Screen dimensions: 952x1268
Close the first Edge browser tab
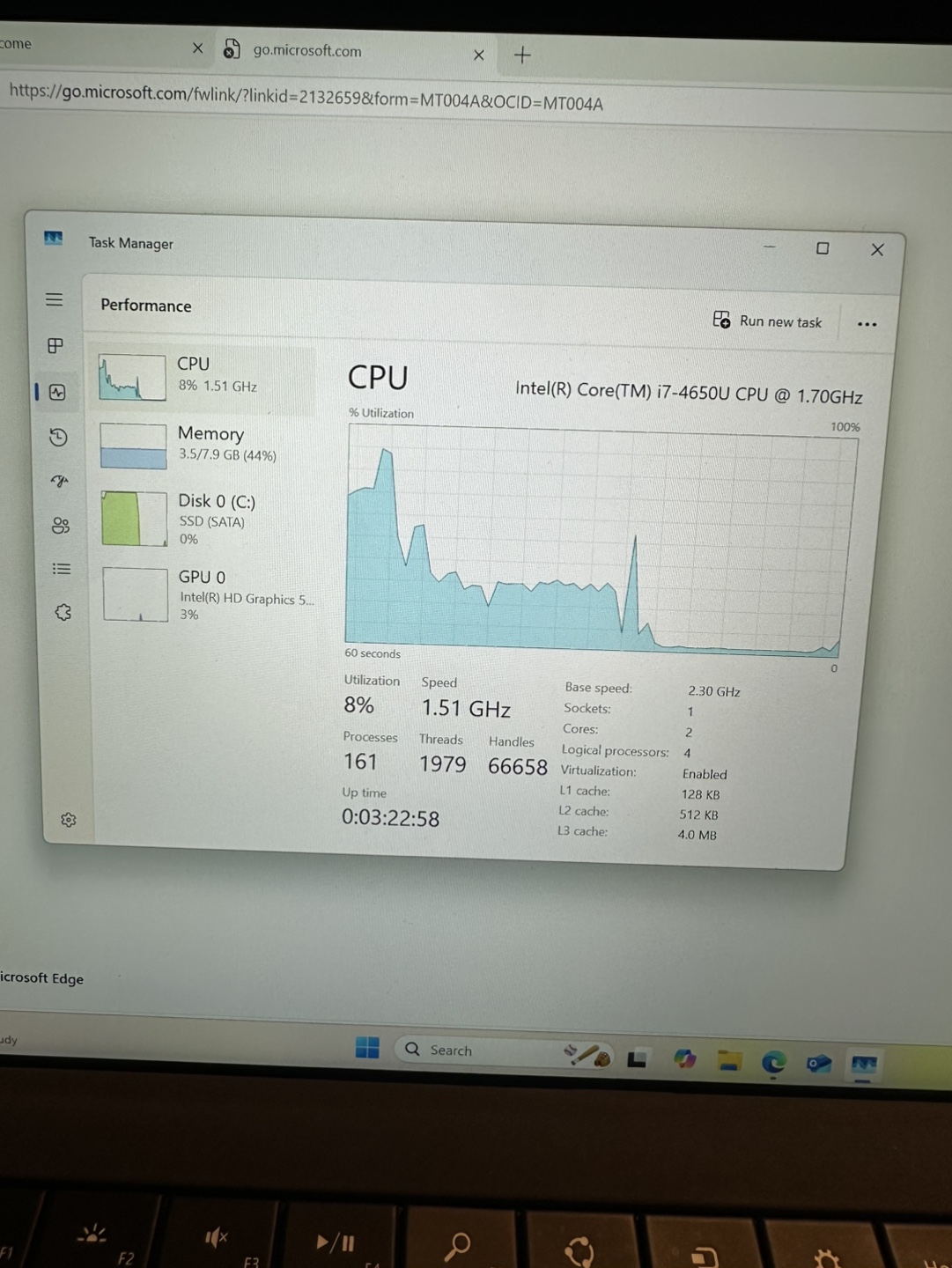click(197, 48)
